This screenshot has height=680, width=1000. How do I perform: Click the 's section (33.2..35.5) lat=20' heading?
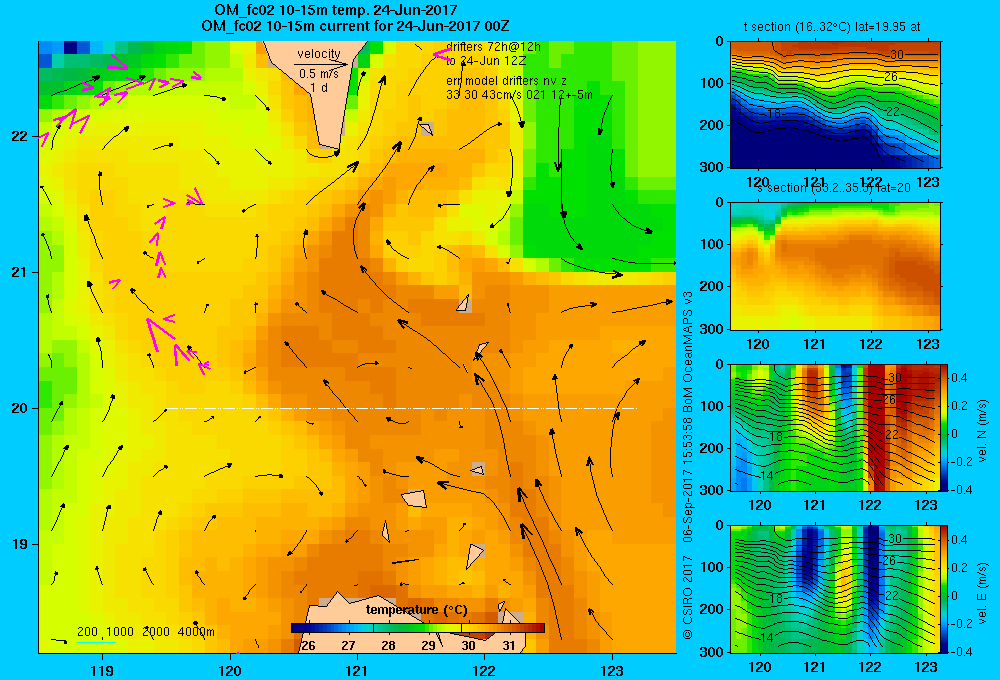pos(834,188)
